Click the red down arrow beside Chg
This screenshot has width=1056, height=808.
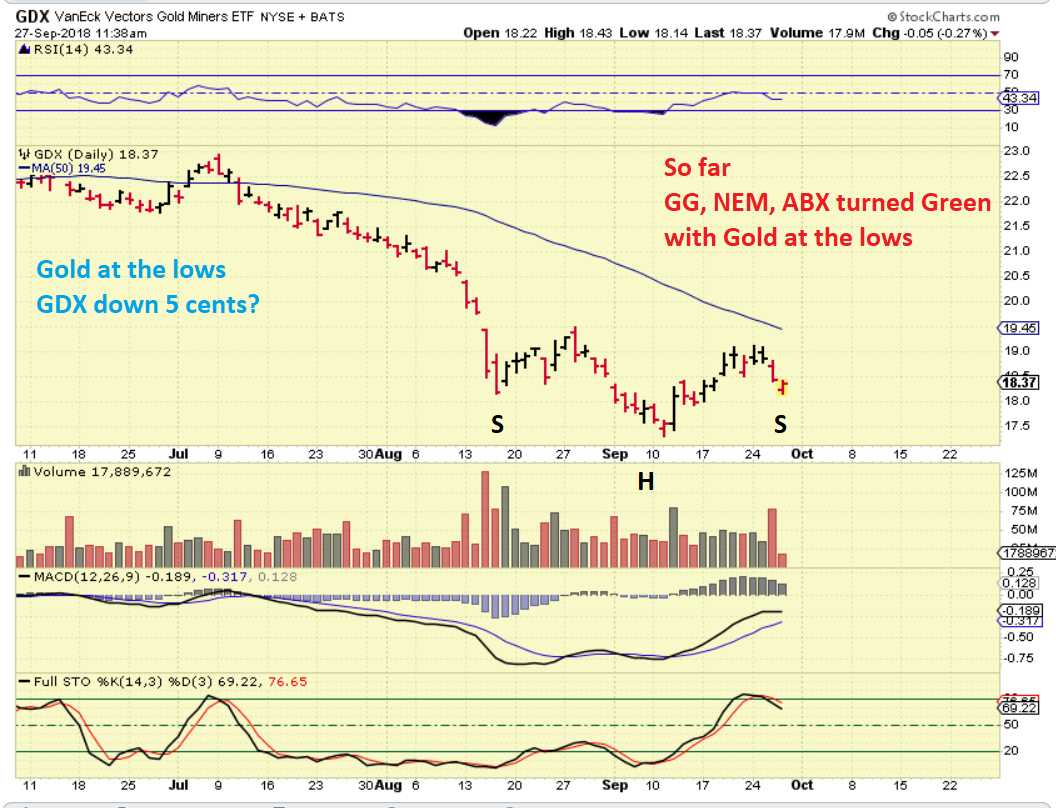click(995, 34)
